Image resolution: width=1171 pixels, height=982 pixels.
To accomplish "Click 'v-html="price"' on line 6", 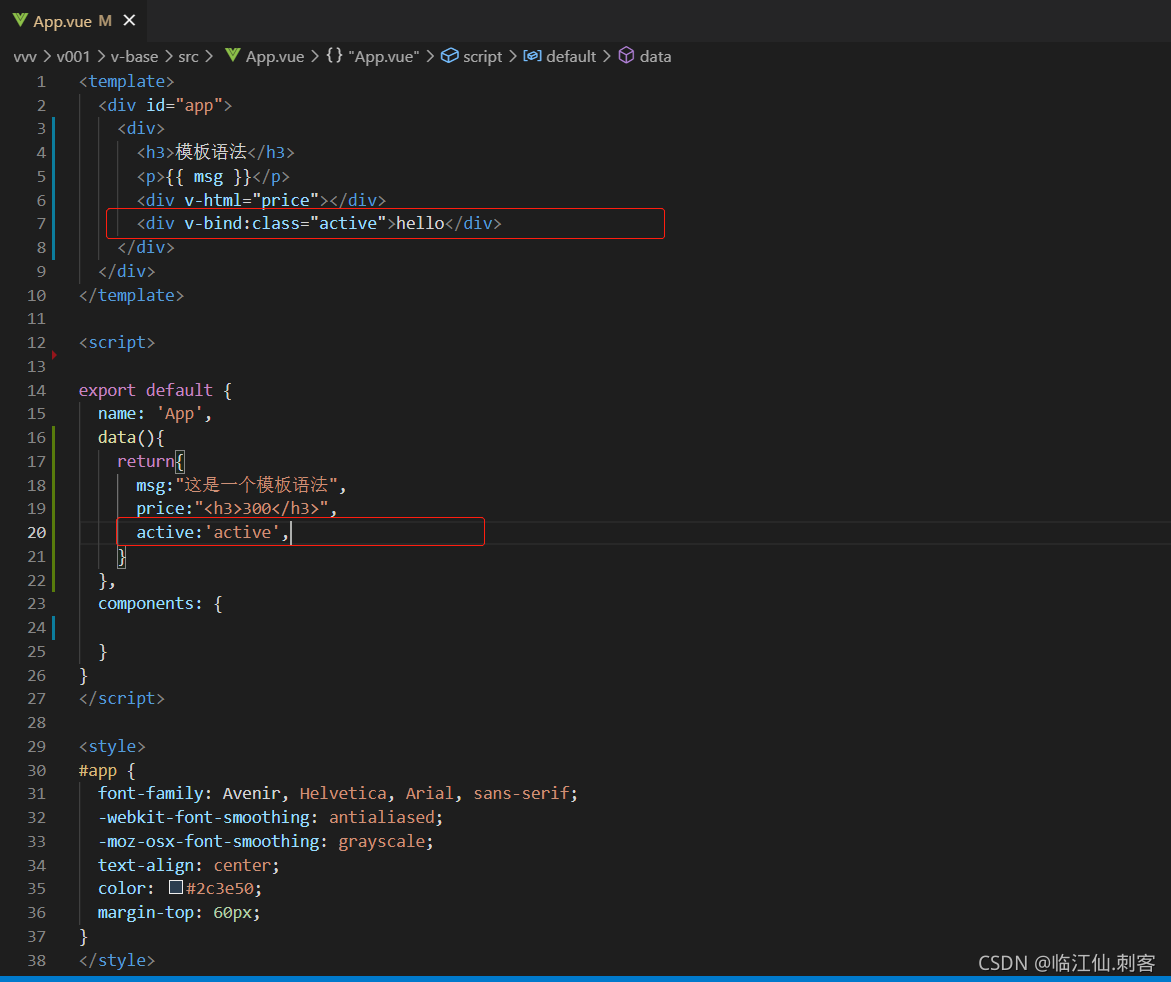I will click(252, 200).
